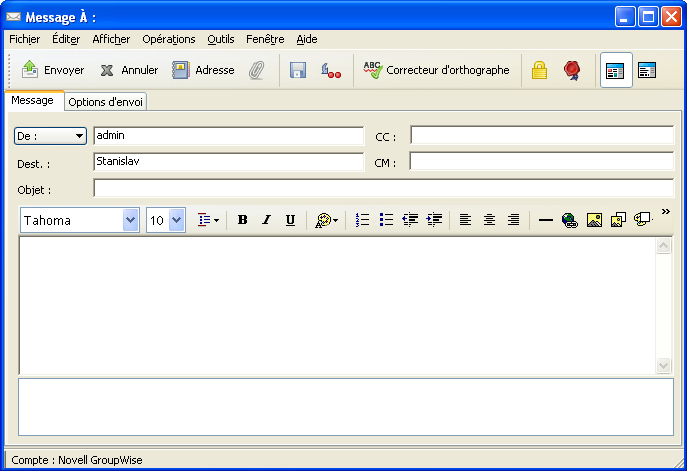Toggle Italic formatting
The image size is (687, 471).
coord(266,220)
